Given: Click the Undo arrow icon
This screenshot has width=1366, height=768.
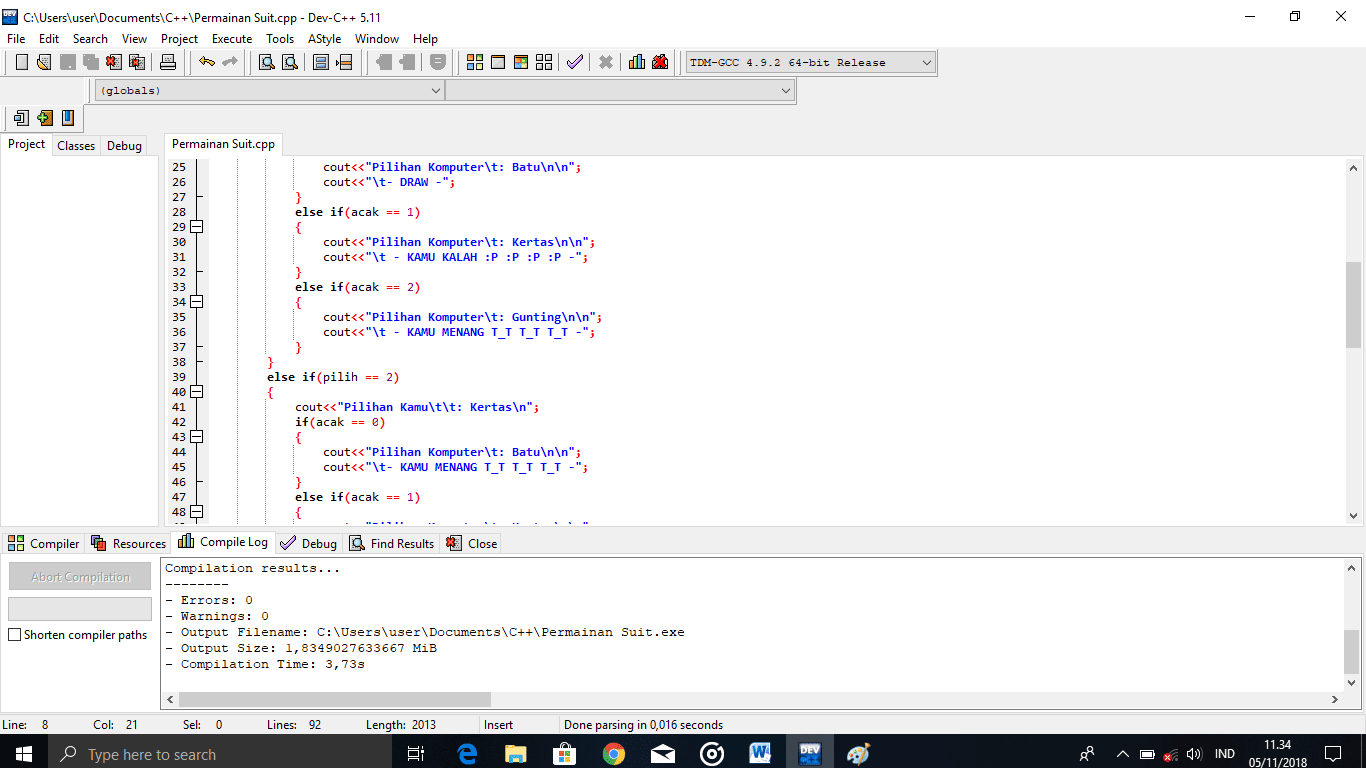Looking at the screenshot, I should click(207, 62).
